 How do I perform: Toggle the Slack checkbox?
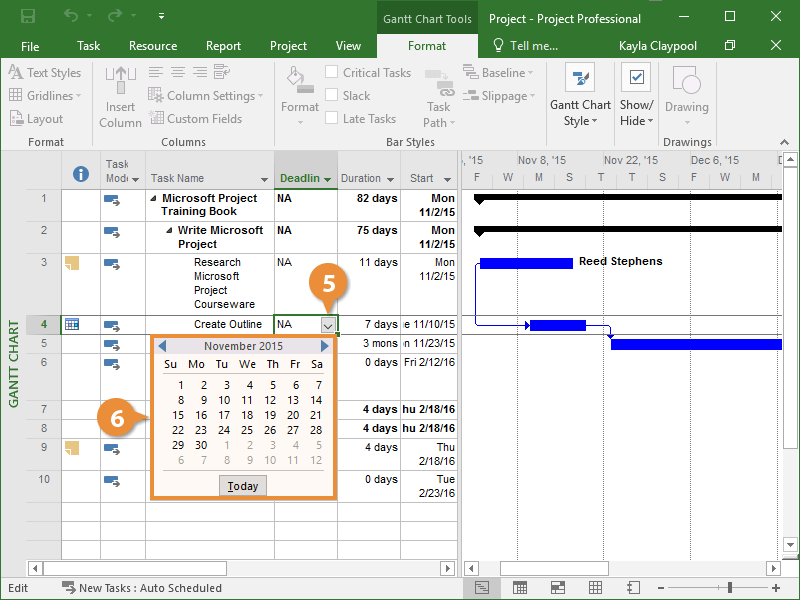coord(331,96)
